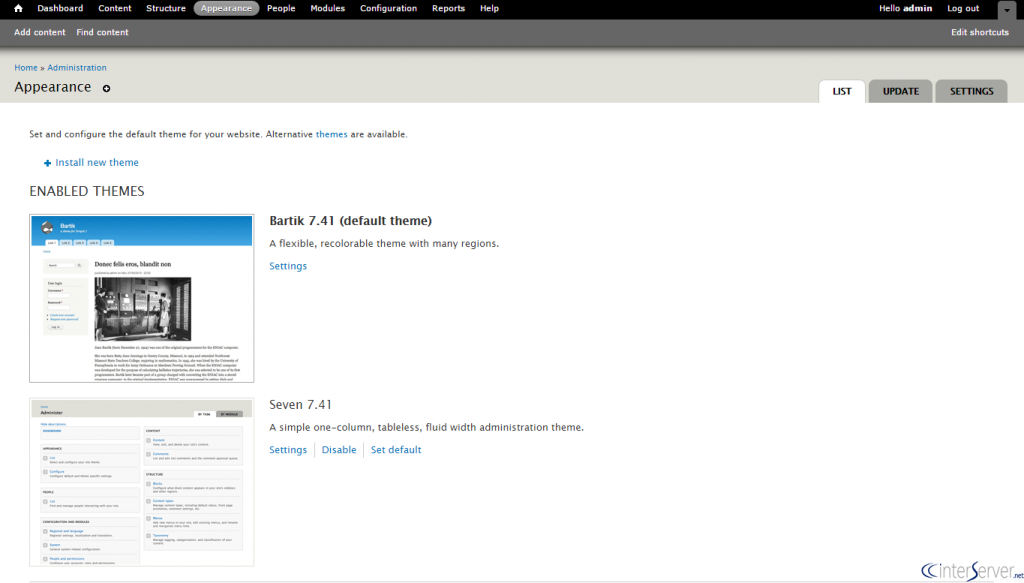Switch to the UPDATE tab
This screenshot has height=583, width=1024.
tap(901, 91)
